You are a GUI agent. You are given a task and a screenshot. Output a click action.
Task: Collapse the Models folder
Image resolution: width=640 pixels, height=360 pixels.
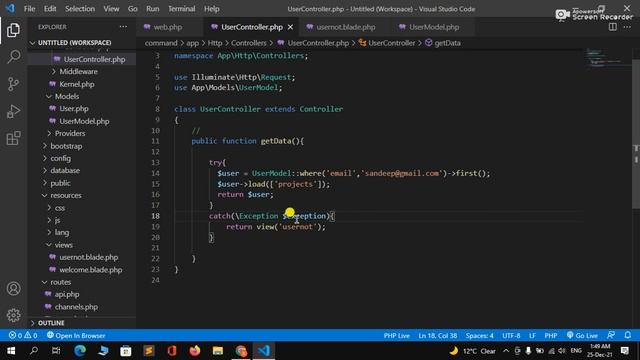67,96
